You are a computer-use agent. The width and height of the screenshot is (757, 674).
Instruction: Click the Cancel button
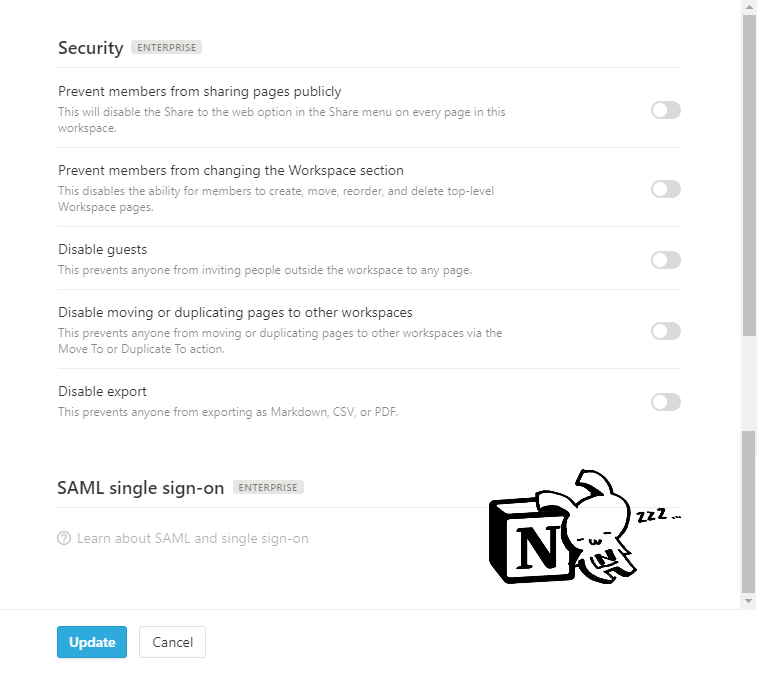coord(172,642)
